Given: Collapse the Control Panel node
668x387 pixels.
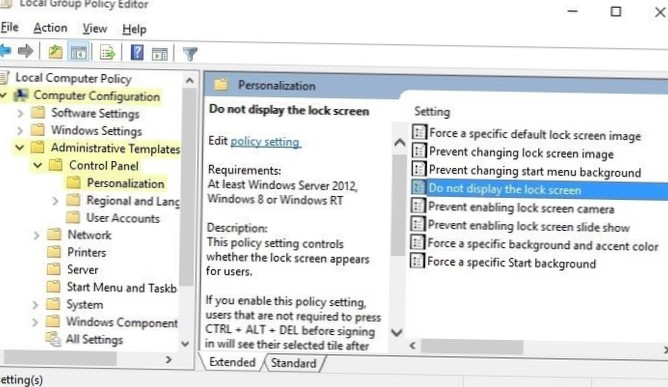Looking at the screenshot, I should tap(37, 165).
